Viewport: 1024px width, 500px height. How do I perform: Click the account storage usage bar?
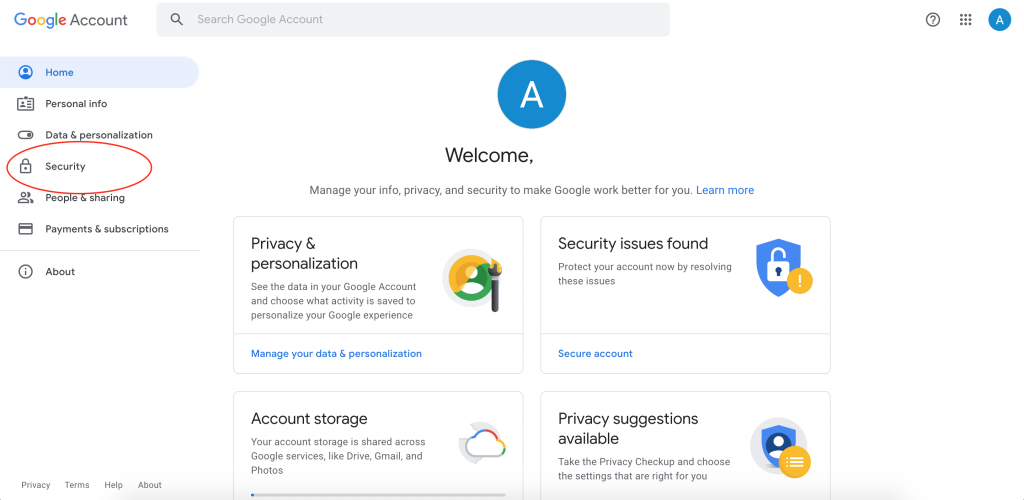pyautogui.click(x=378, y=494)
